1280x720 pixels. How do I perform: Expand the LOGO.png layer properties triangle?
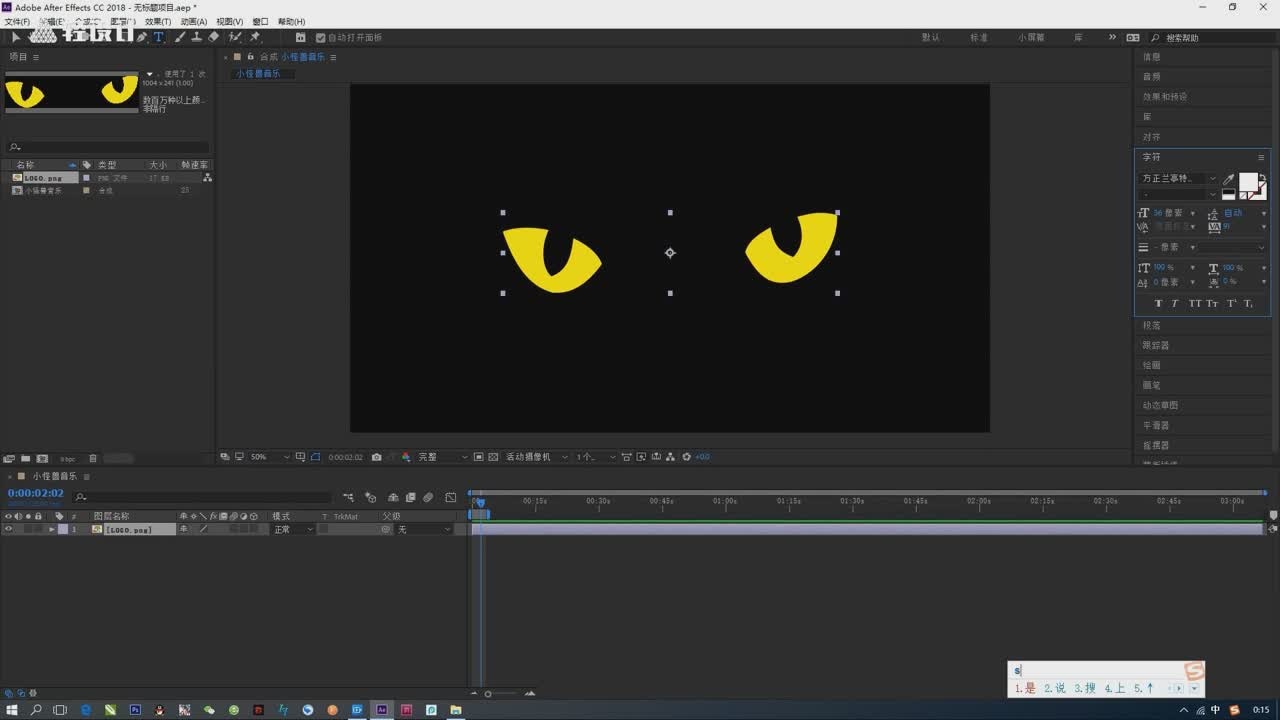point(51,529)
